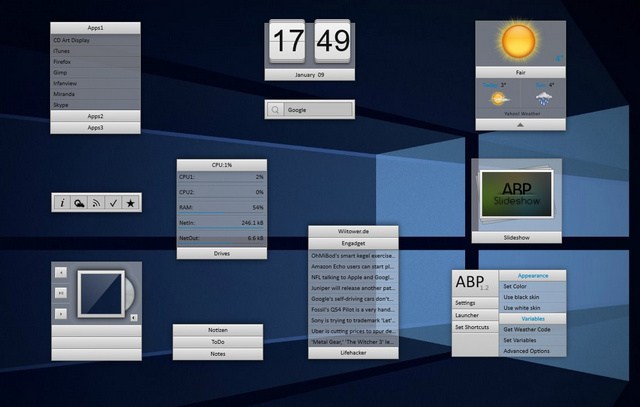The width and height of the screenshot is (640, 407).
Task: Click the star favorites icon
Action: pyautogui.click(x=130, y=203)
